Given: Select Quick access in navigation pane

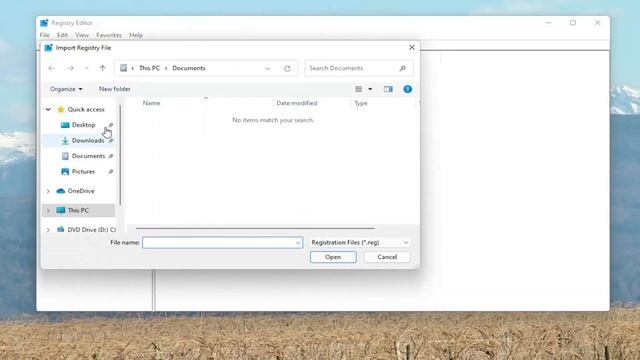Looking at the screenshot, I should click(x=86, y=109).
